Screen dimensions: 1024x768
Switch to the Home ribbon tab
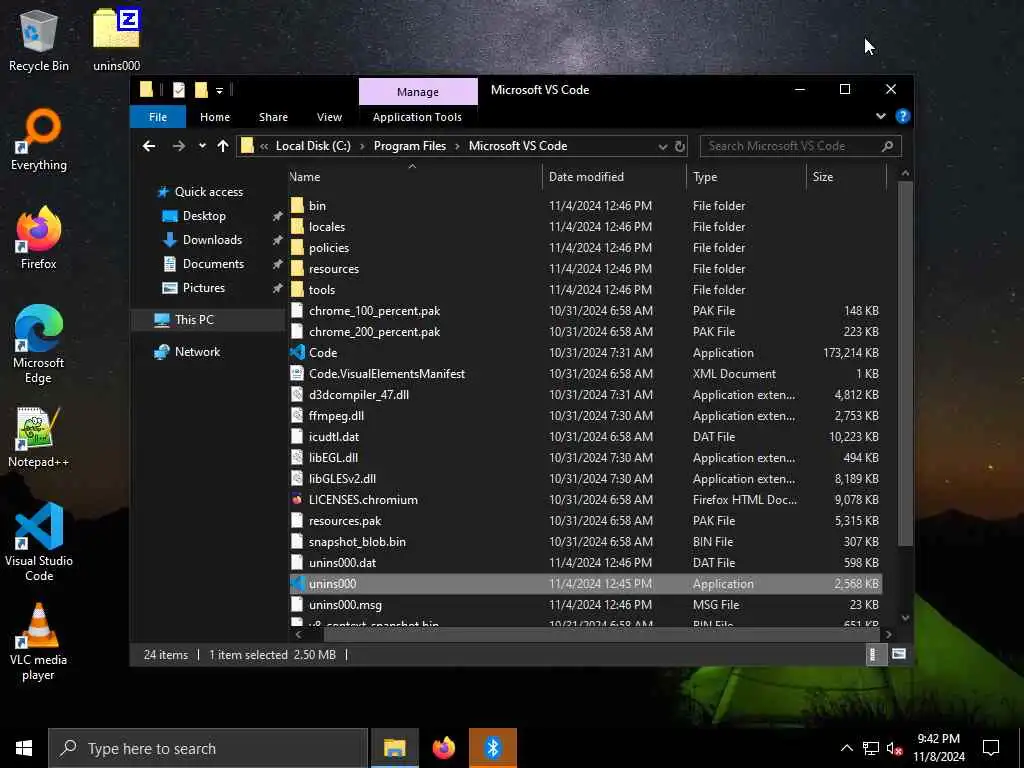tap(215, 117)
